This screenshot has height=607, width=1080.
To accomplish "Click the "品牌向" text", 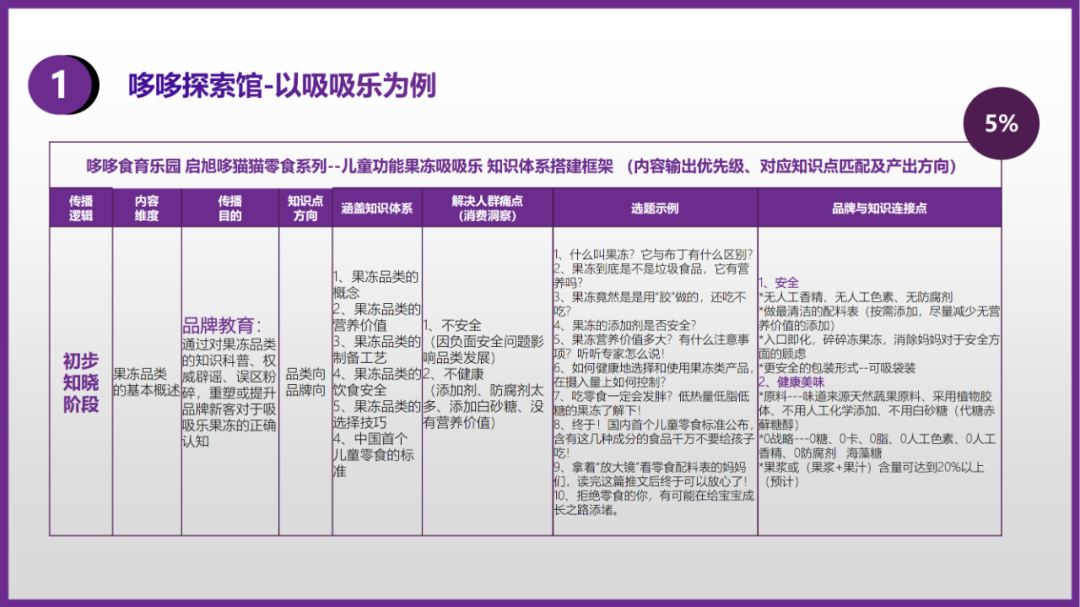I will click(305, 390).
